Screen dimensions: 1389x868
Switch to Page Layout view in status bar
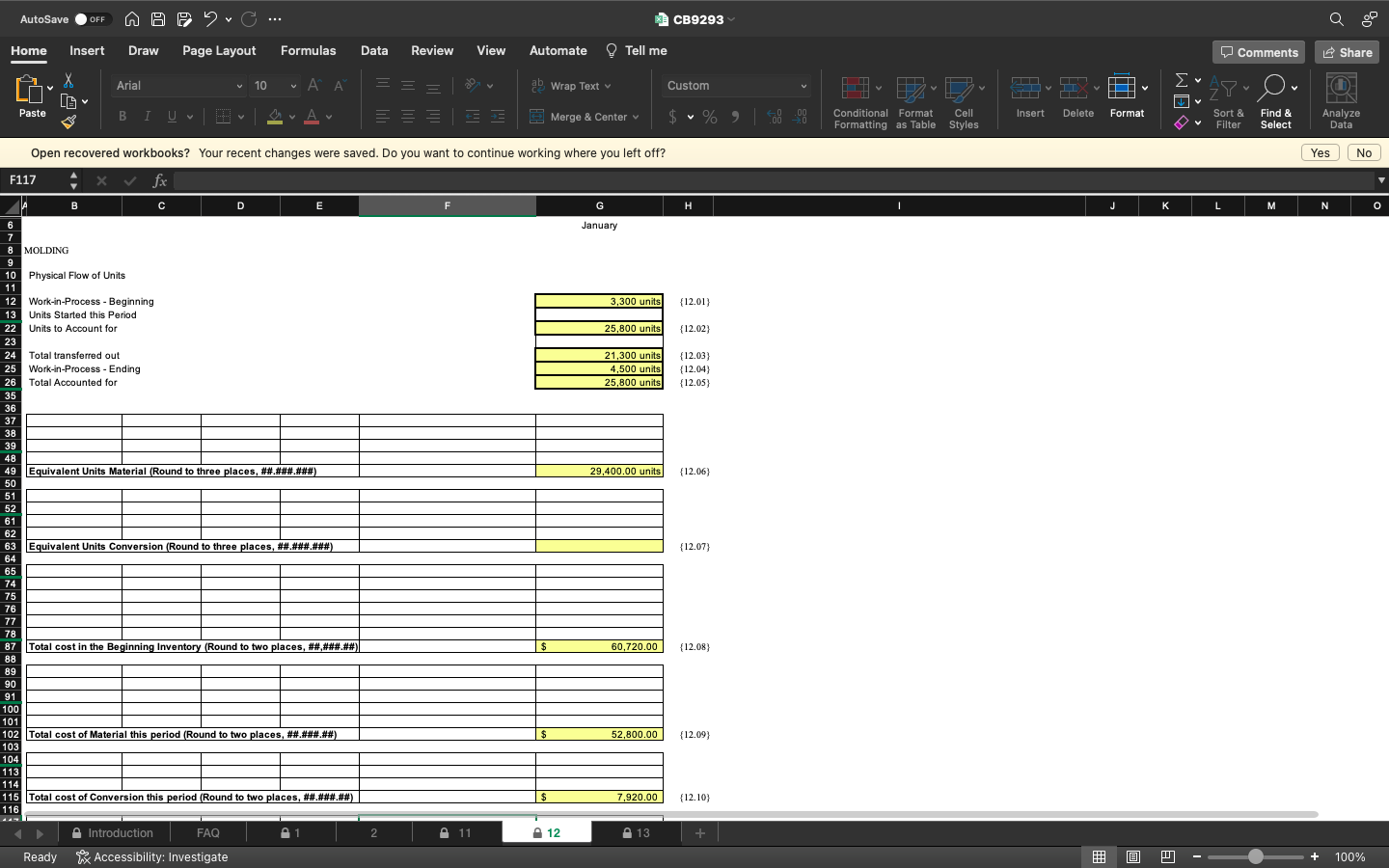coord(1133,856)
